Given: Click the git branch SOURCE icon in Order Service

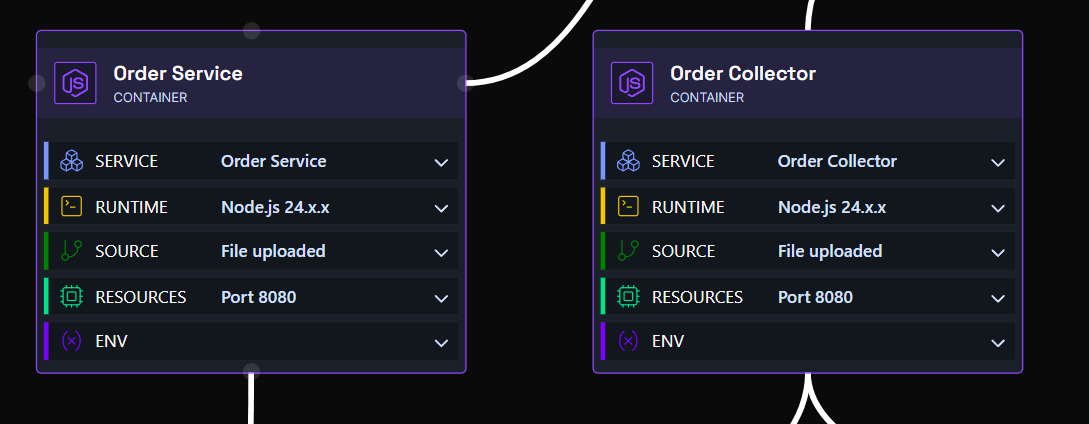Looking at the screenshot, I should pyautogui.click(x=72, y=251).
